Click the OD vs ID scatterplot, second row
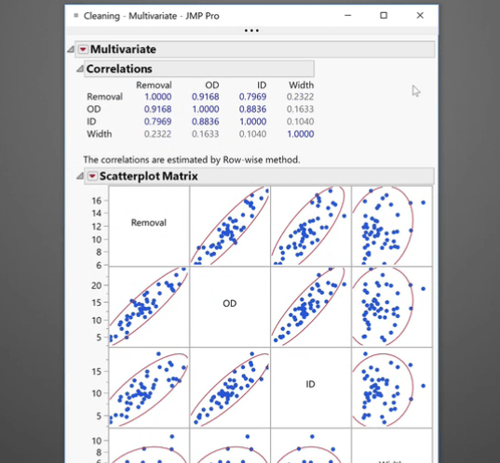The image size is (500, 463). pyautogui.click(x=311, y=307)
